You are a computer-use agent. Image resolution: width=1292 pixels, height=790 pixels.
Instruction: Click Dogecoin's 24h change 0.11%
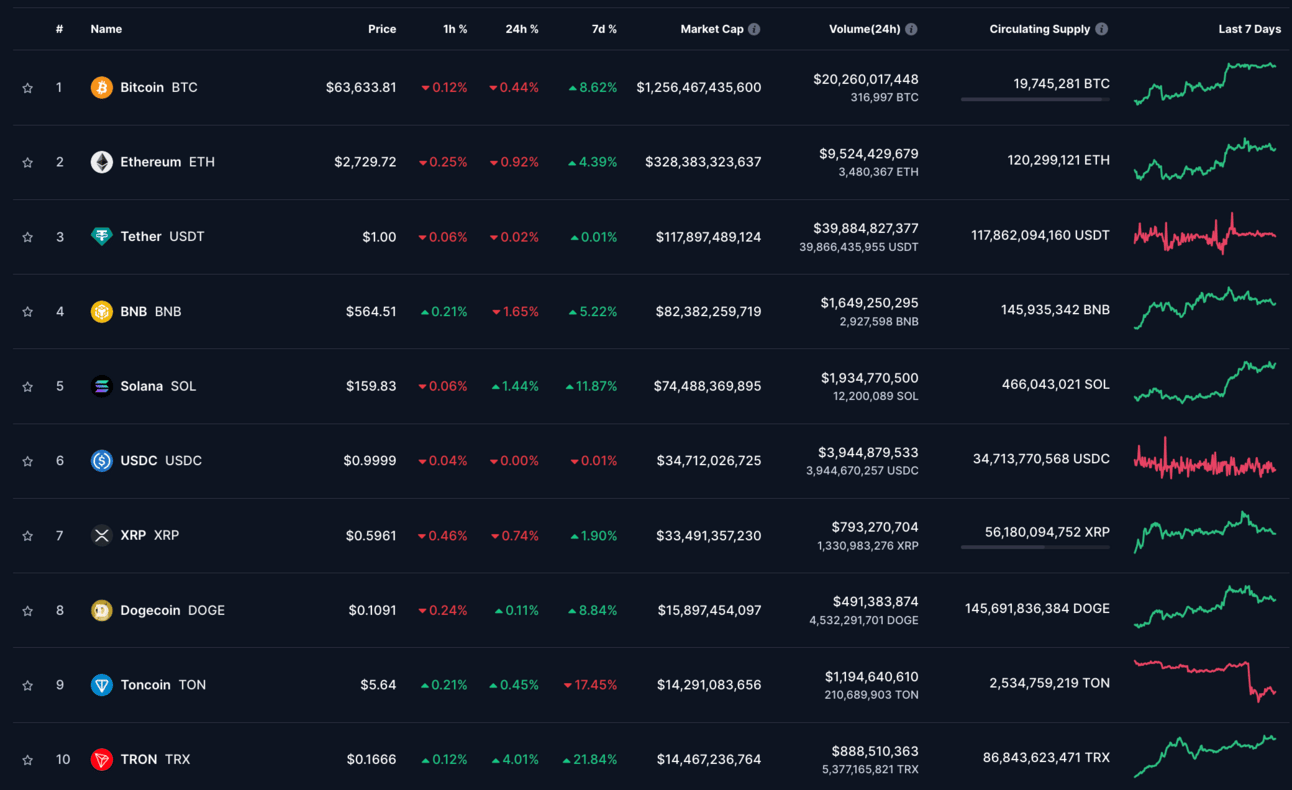coord(516,610)
